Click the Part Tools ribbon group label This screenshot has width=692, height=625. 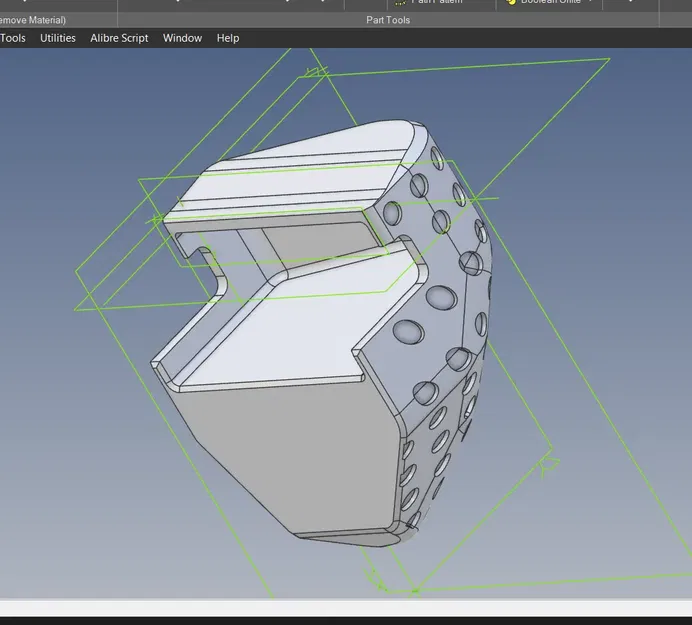tap(389, 20)
